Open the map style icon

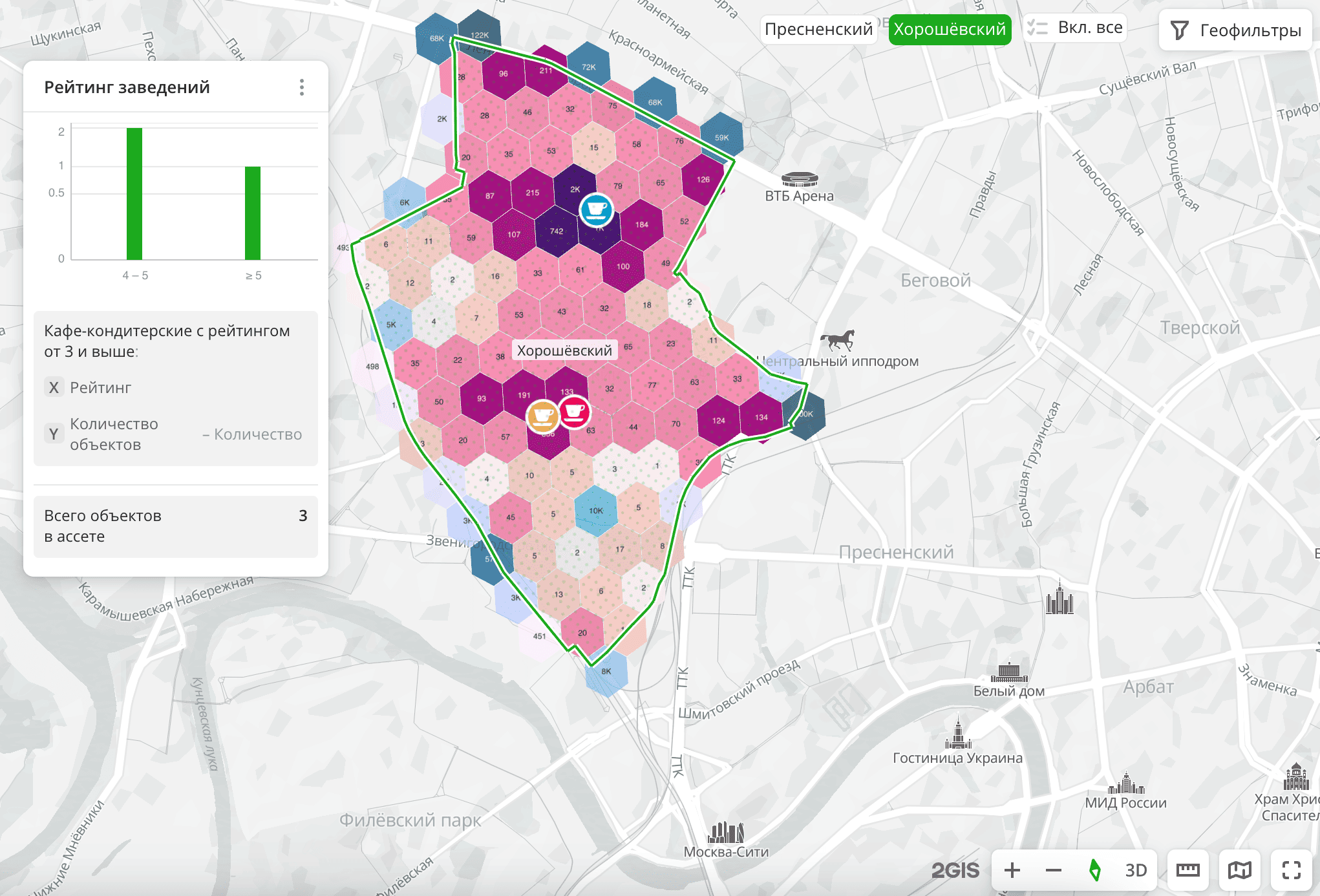tap(1239, 870)
